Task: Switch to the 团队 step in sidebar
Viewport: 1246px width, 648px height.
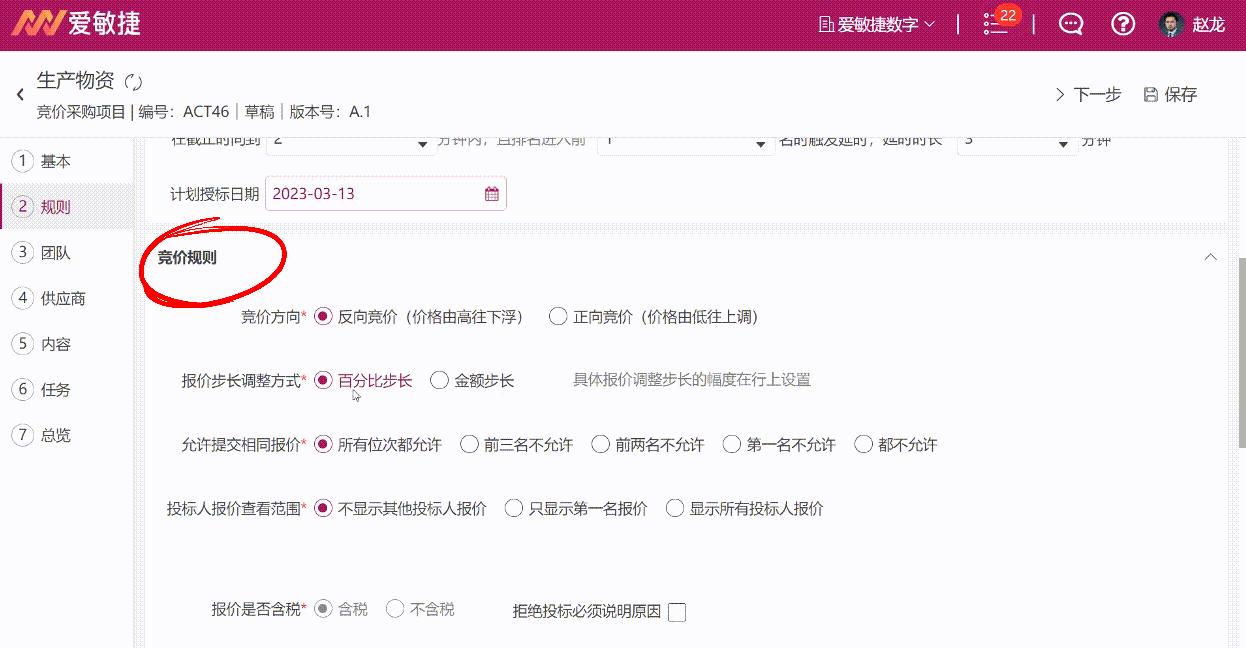Action: pyautogui.click(x=44, y=253)
